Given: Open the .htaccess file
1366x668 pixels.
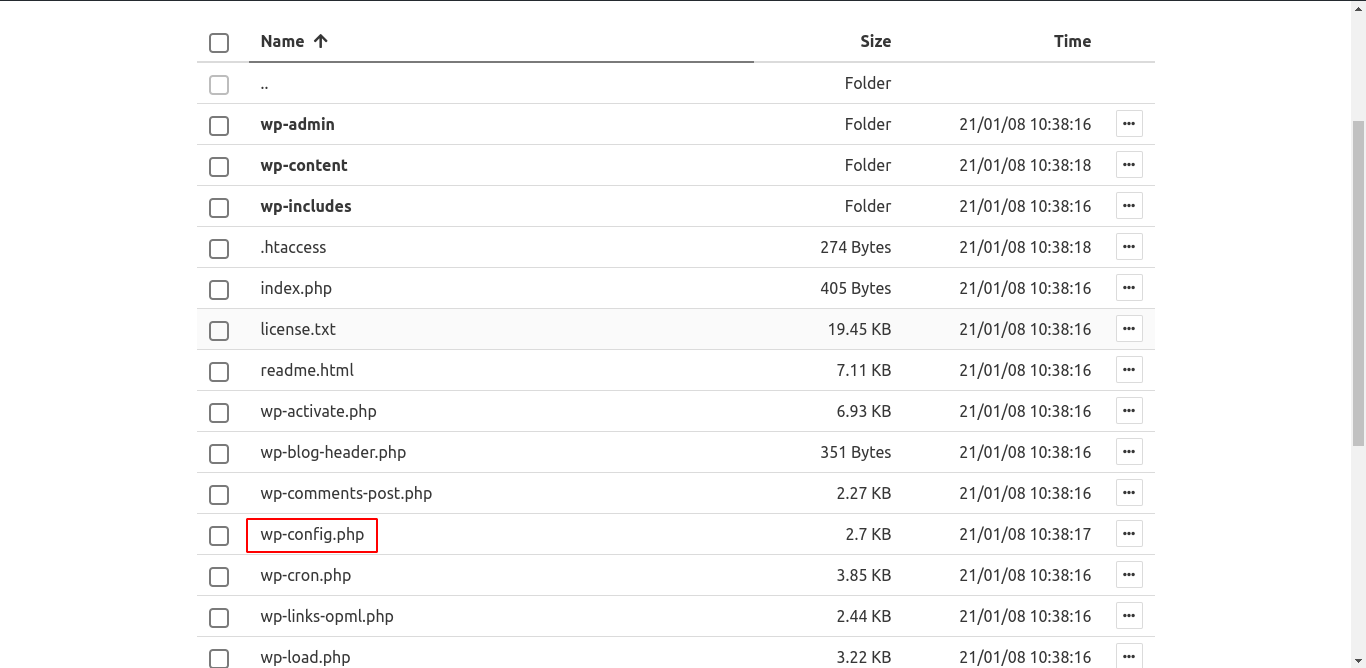Looking at the screenshot, I should [293, 247].
